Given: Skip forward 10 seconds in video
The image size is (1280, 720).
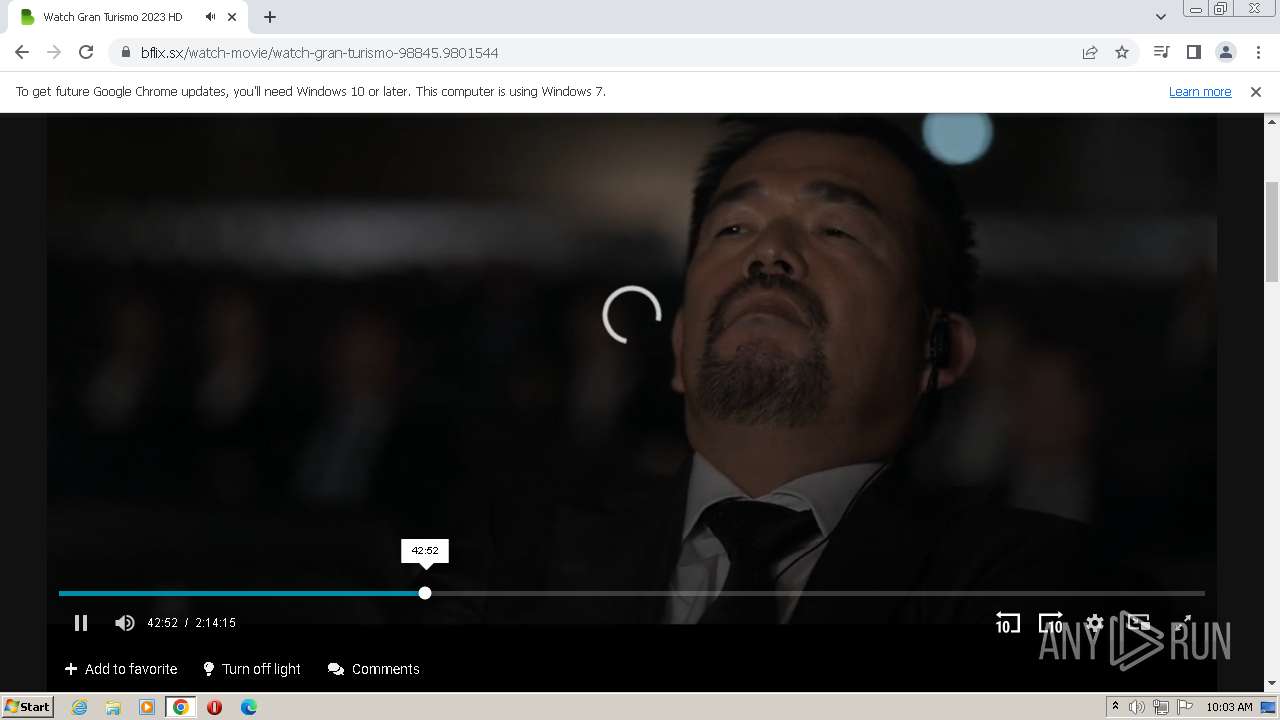Looking at the screenshot, I should pos(1051,623).
